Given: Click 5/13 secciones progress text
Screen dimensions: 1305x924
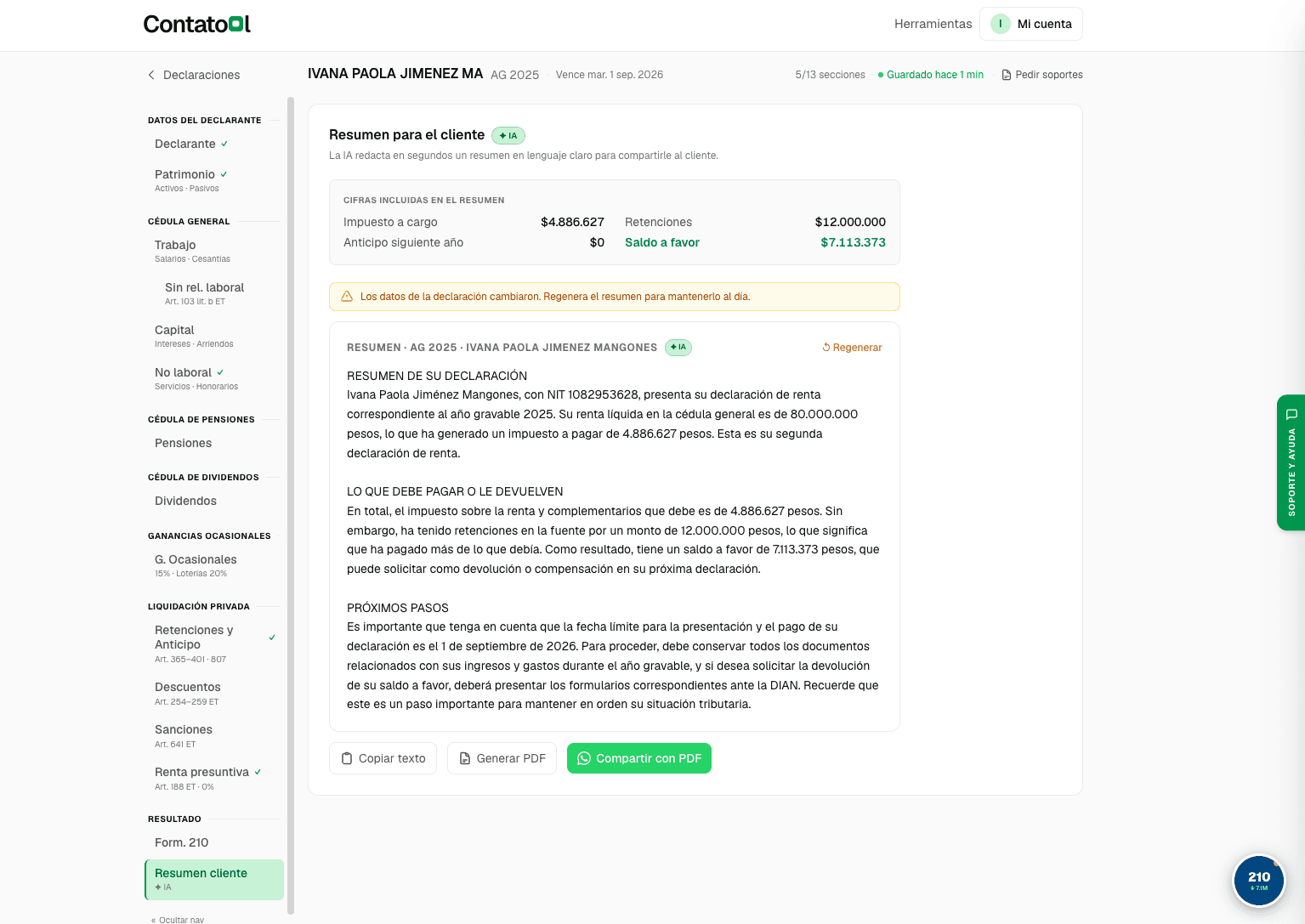Looking at the screenshot, I should pyautogui.click(x=830, y=75).
